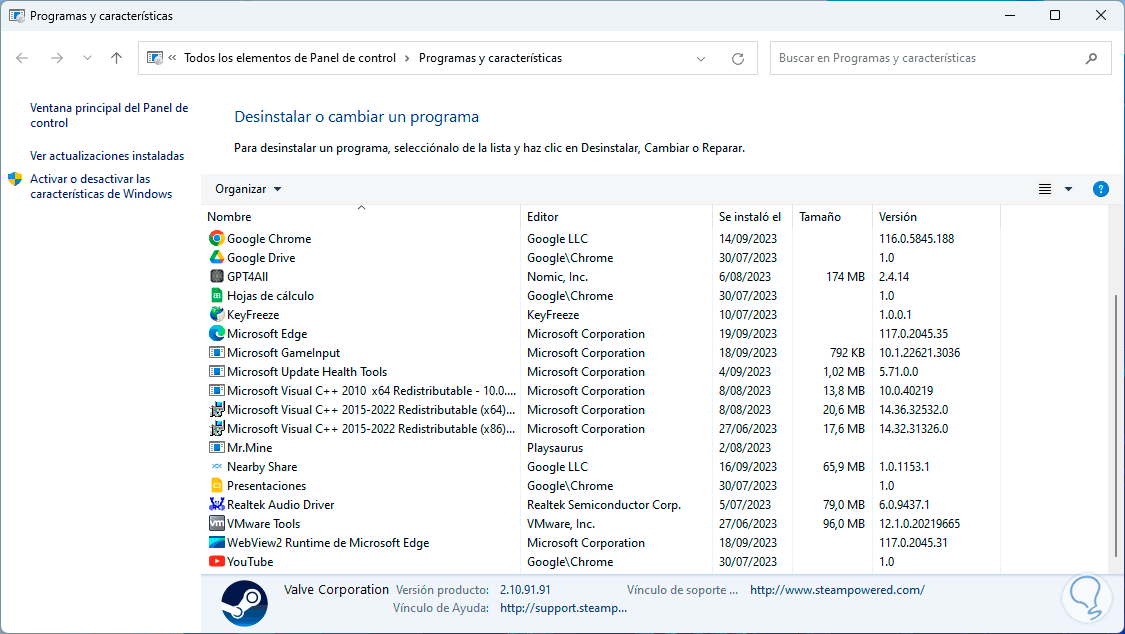Expand the hidden breadcrumb chevrons

tap(172, 58)
